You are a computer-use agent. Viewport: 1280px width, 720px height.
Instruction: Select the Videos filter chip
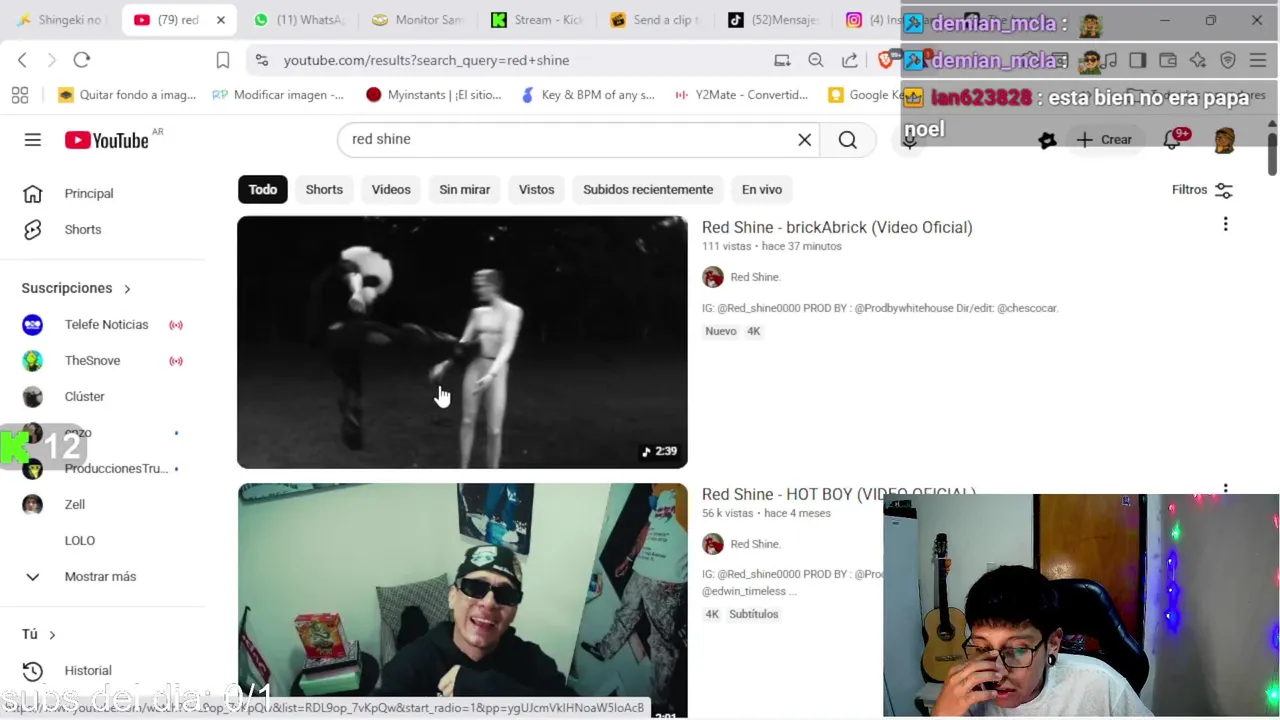[x=391, y=189]
